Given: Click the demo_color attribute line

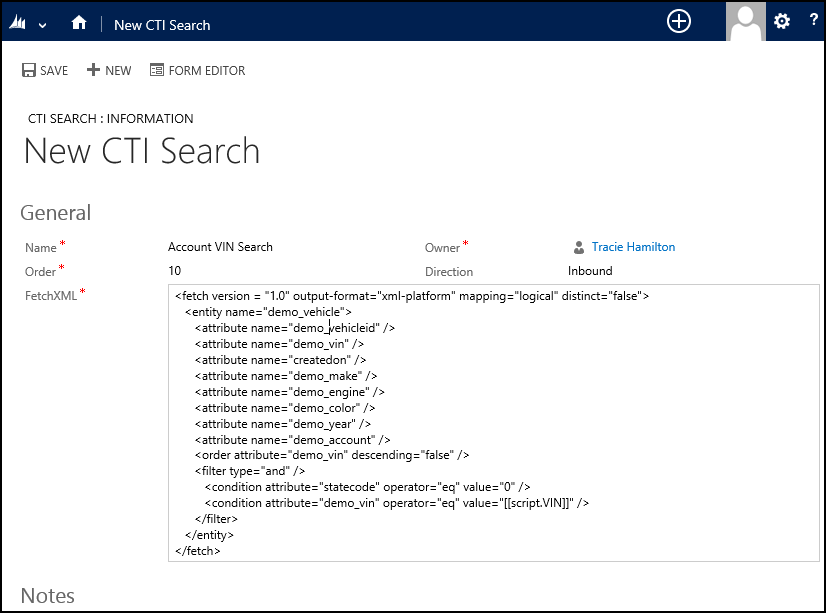Looking at the screenshot, I should (x=285, y=408).
